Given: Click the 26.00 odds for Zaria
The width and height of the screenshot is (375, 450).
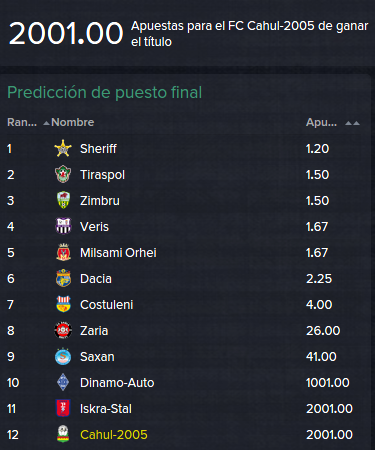Looking at the screenshot, I should pyautogui.click(x=323, y=330).
